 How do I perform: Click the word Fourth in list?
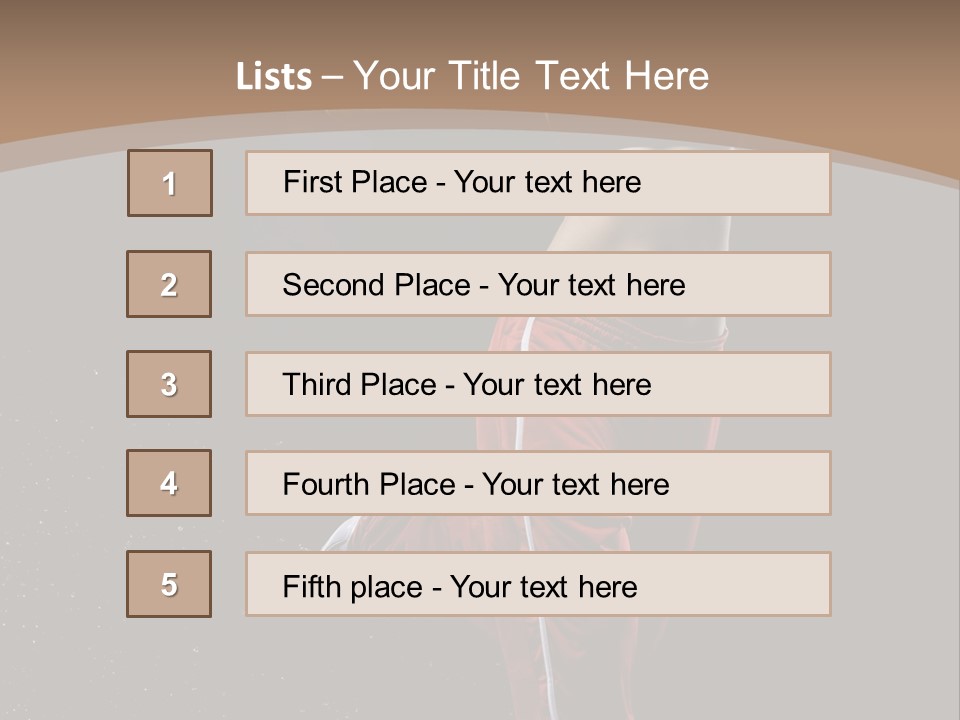tap(324, 484)
